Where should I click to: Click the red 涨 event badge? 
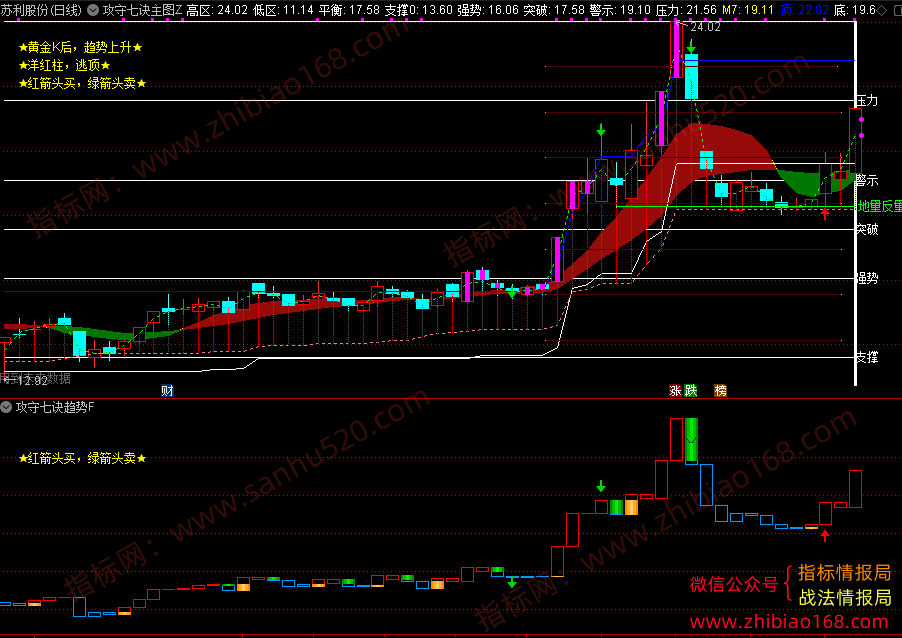click(x=675, y=391)
